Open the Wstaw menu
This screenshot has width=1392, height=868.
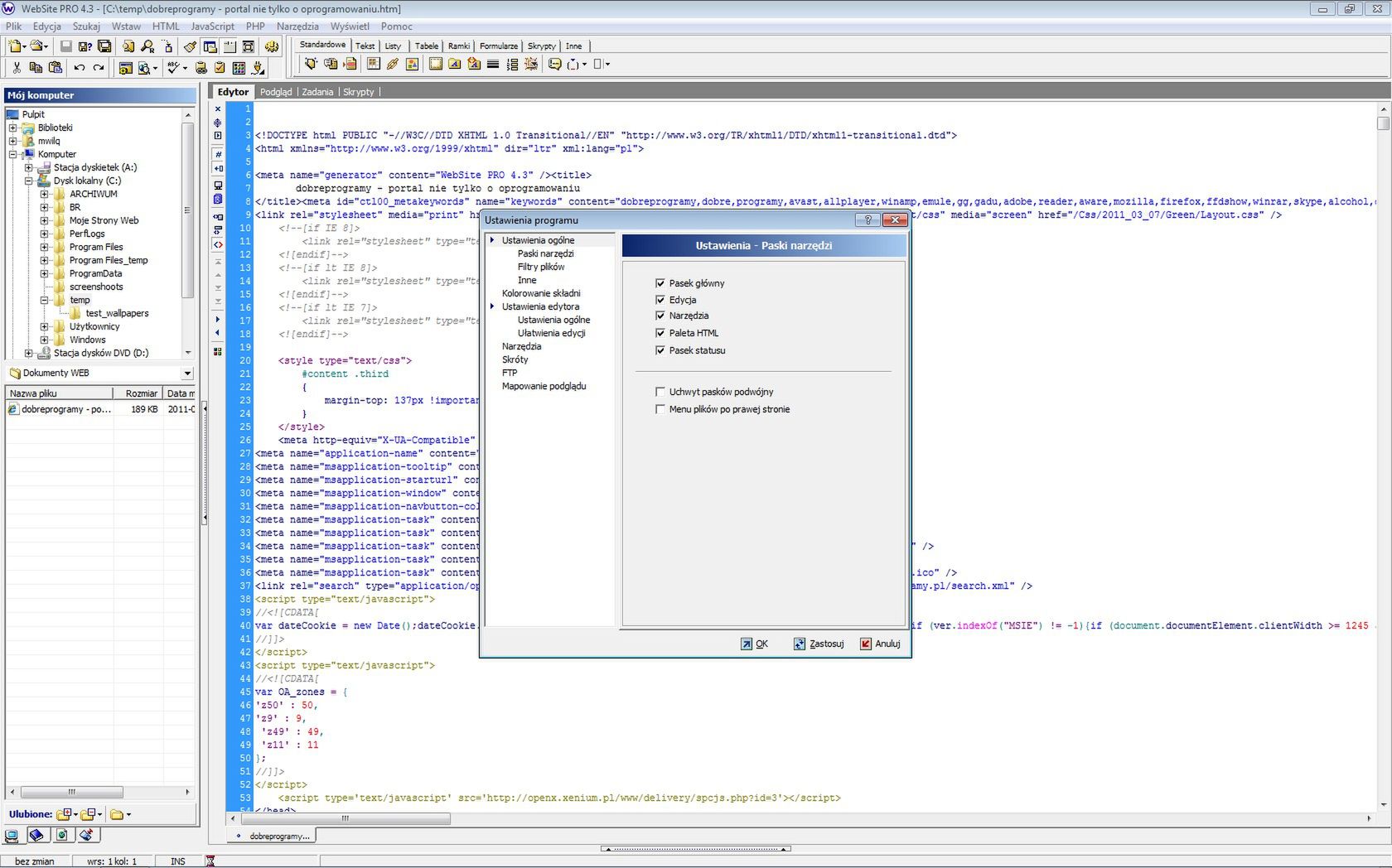tap(126, 26)
